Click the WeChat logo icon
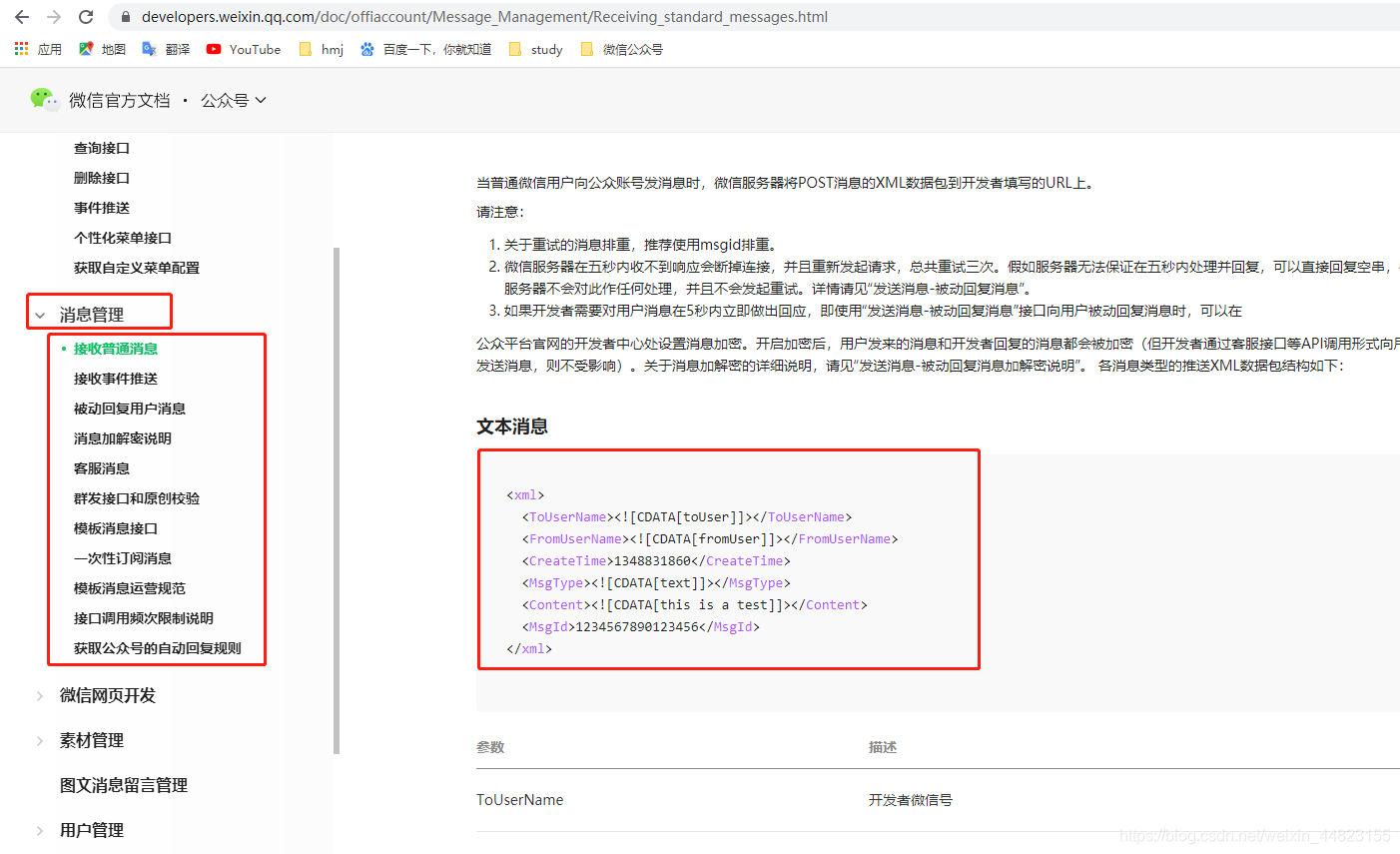 tap(44, 99)
